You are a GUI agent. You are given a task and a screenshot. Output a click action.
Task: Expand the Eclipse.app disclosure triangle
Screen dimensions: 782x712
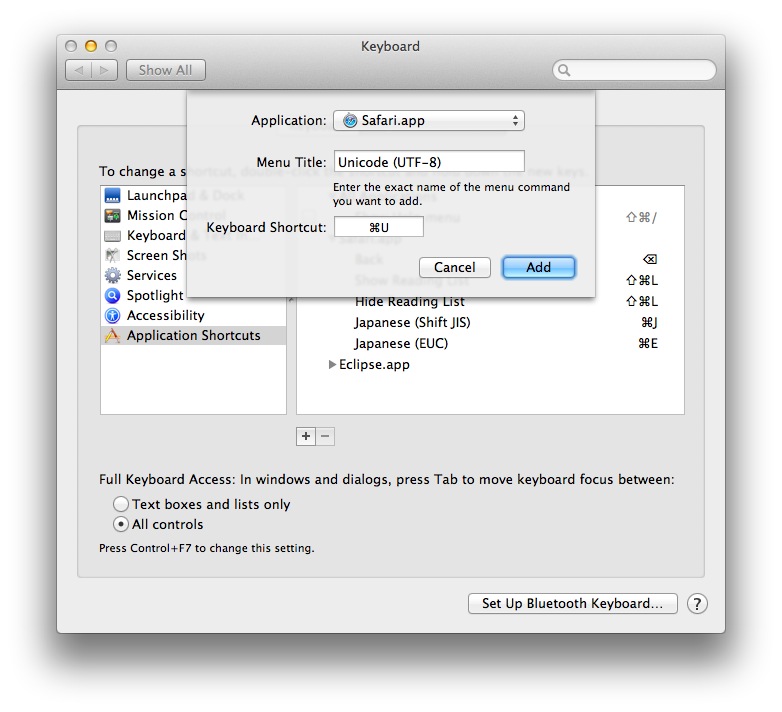point(332,364)
